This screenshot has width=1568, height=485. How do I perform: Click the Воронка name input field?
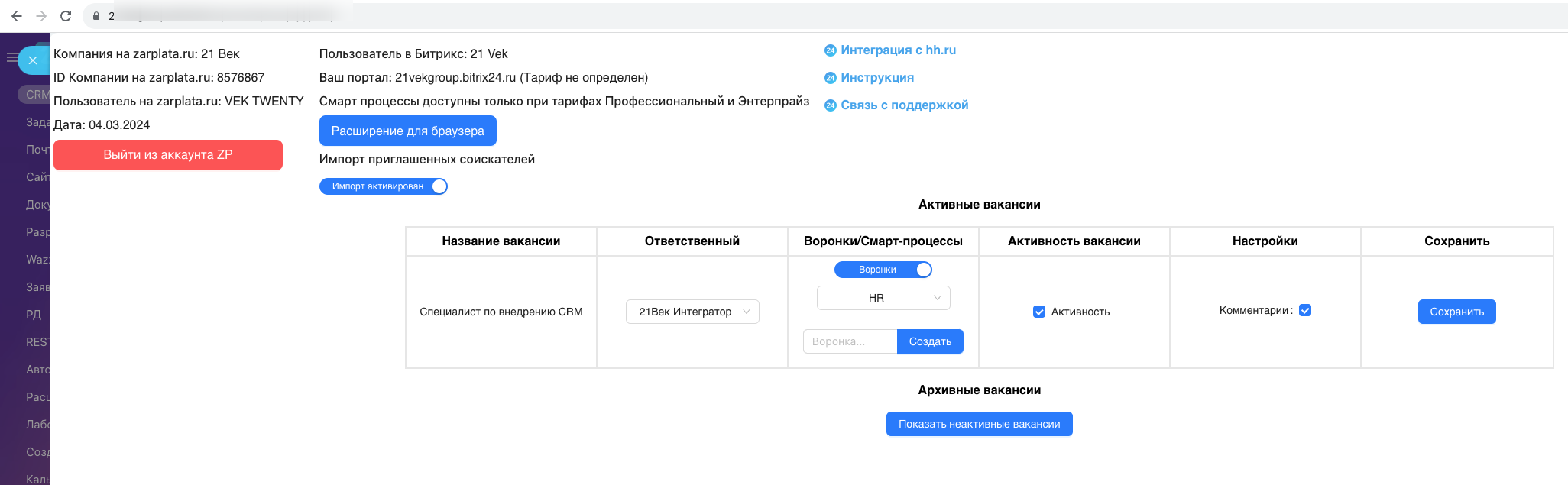click(850, 341)
